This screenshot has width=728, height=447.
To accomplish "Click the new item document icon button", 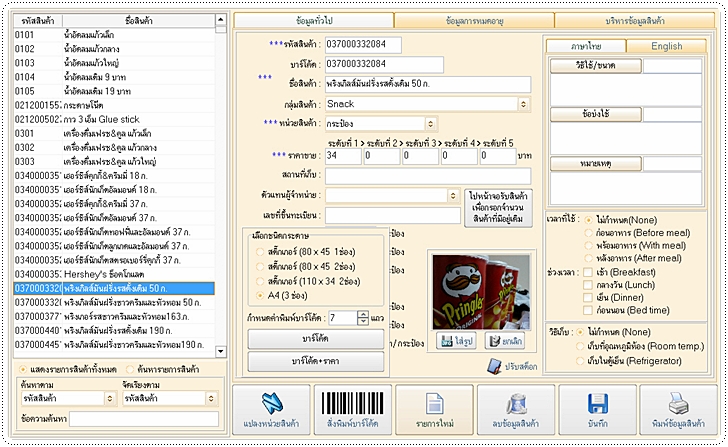I will click(x=434, y=409).
